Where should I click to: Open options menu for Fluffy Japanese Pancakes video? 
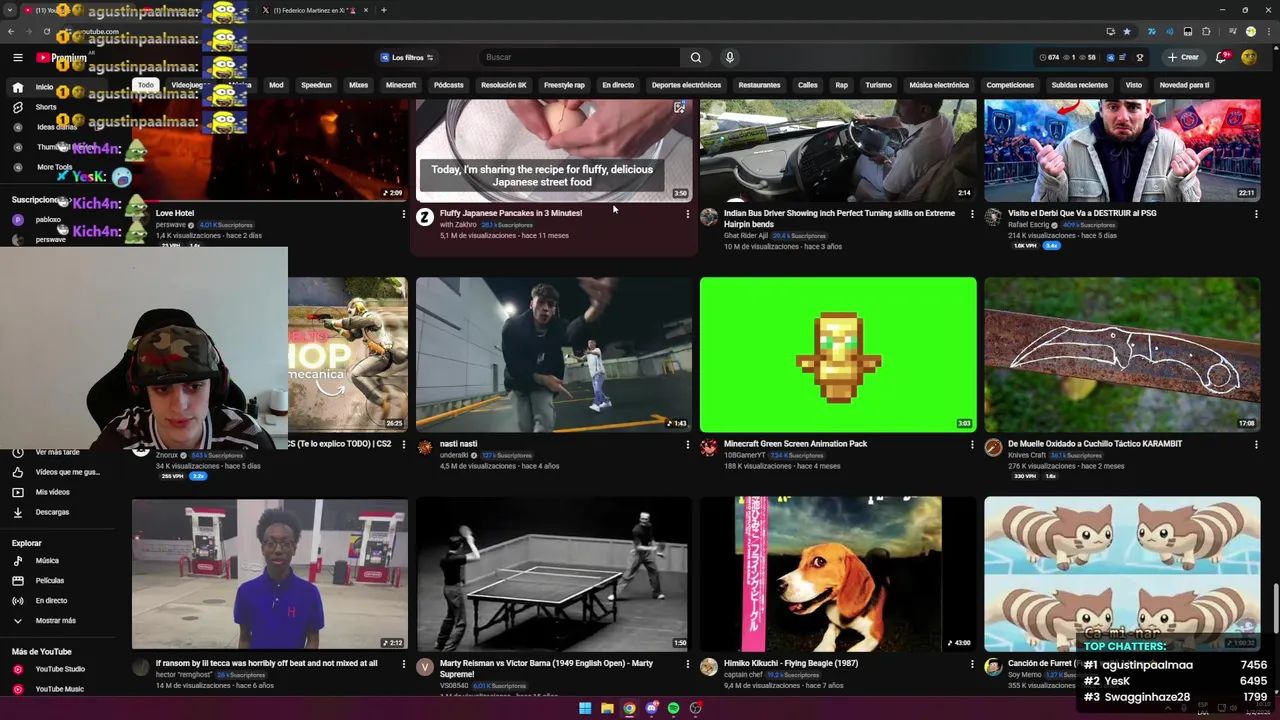pos(687,214)
